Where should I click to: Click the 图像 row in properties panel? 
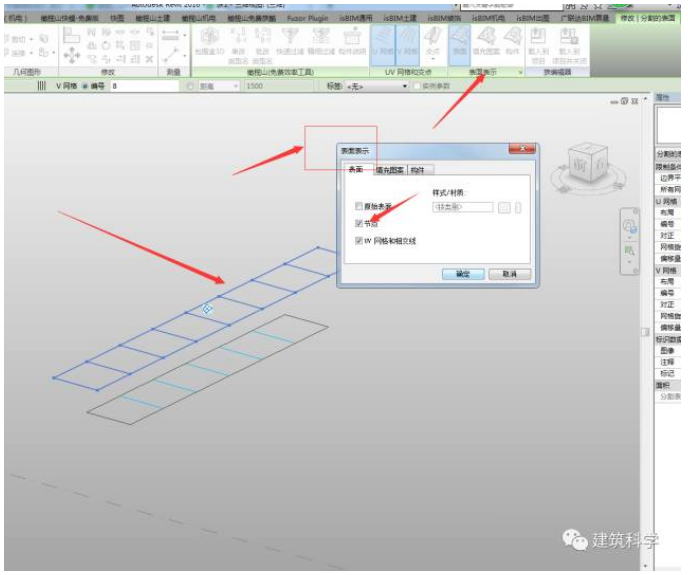668,351
